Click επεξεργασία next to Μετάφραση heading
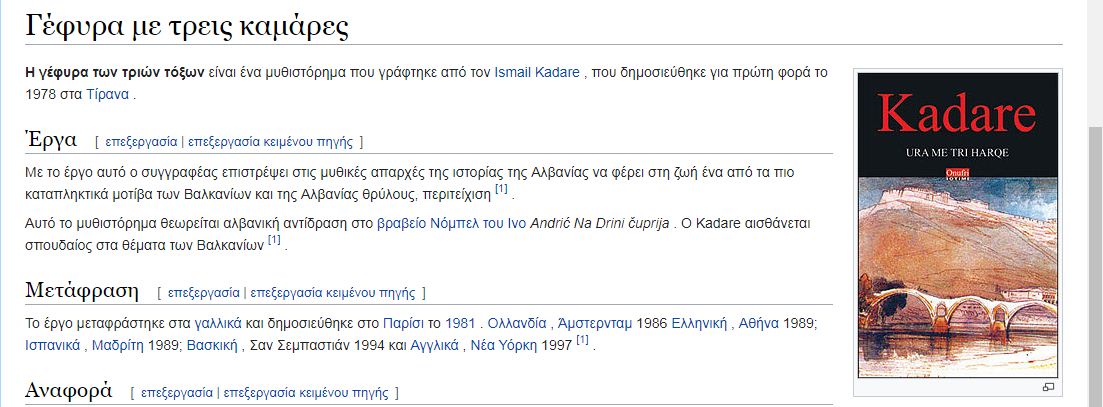 tap(203, 292)
